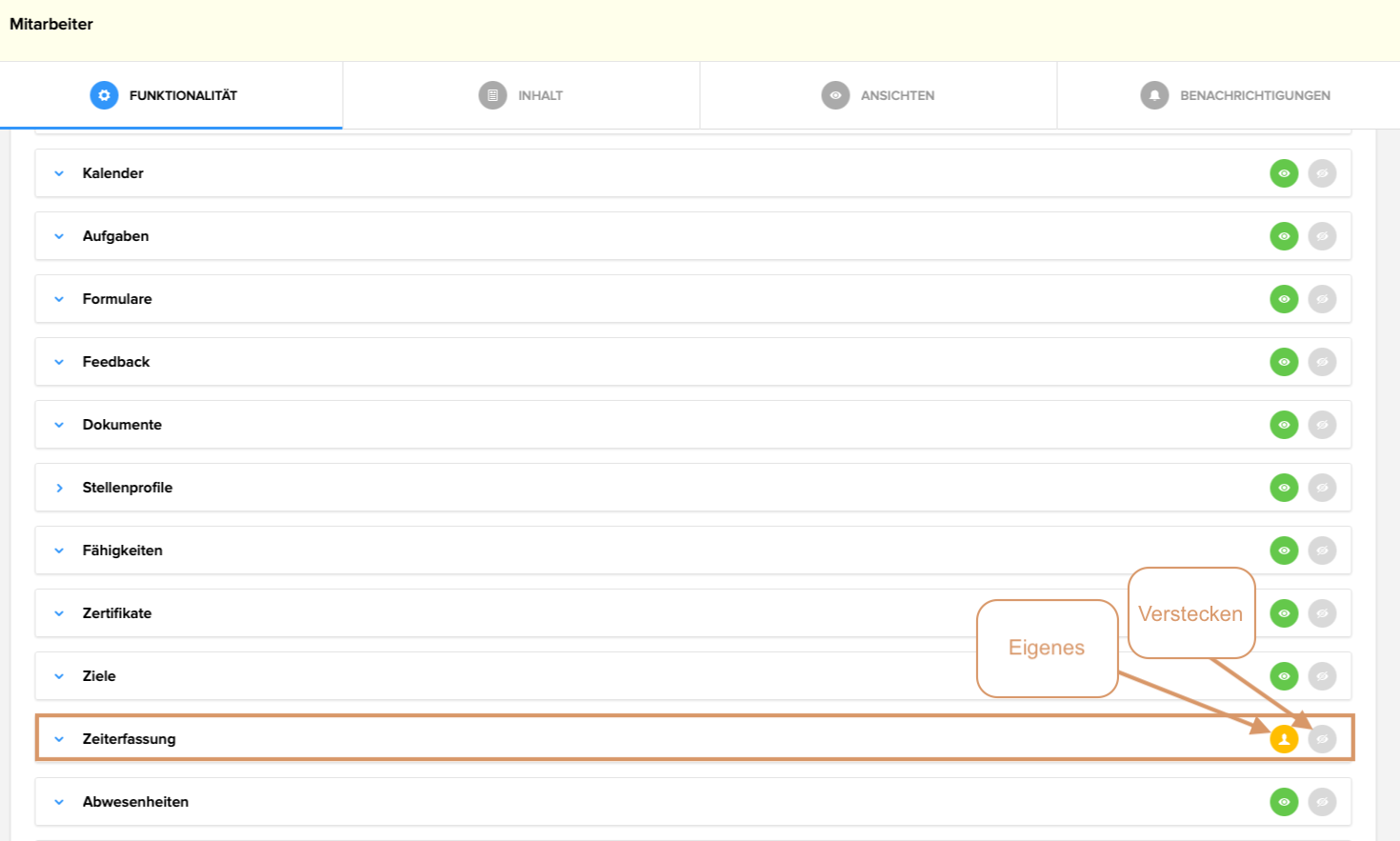Viewport: 1400px width, 841px height.
Task: Click the Feedback row label
Action: (x=116, y=362)
